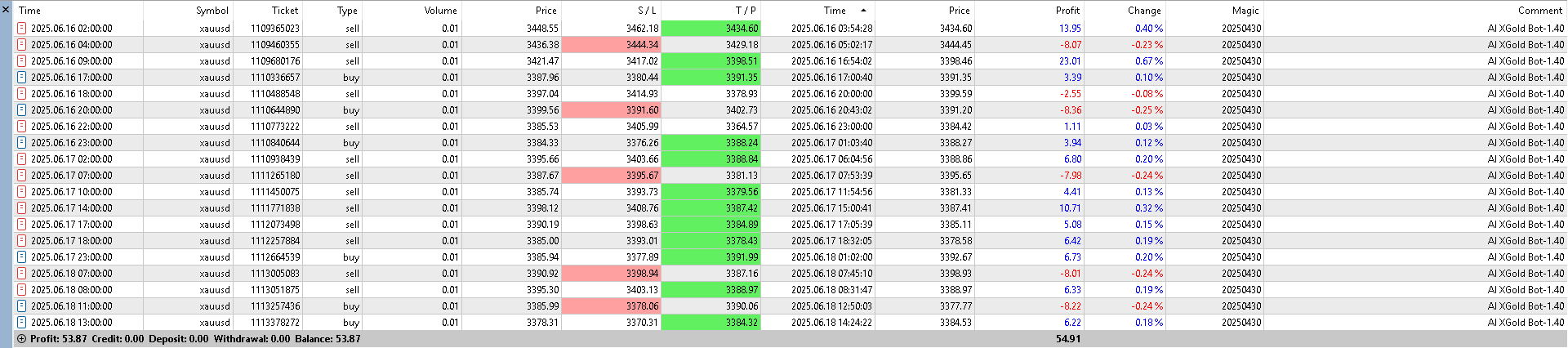Image resolution: width=1568 pixels, height=348 pixels.
Task: Select ticket number 1113378272
Action: [x=275, y=322]
